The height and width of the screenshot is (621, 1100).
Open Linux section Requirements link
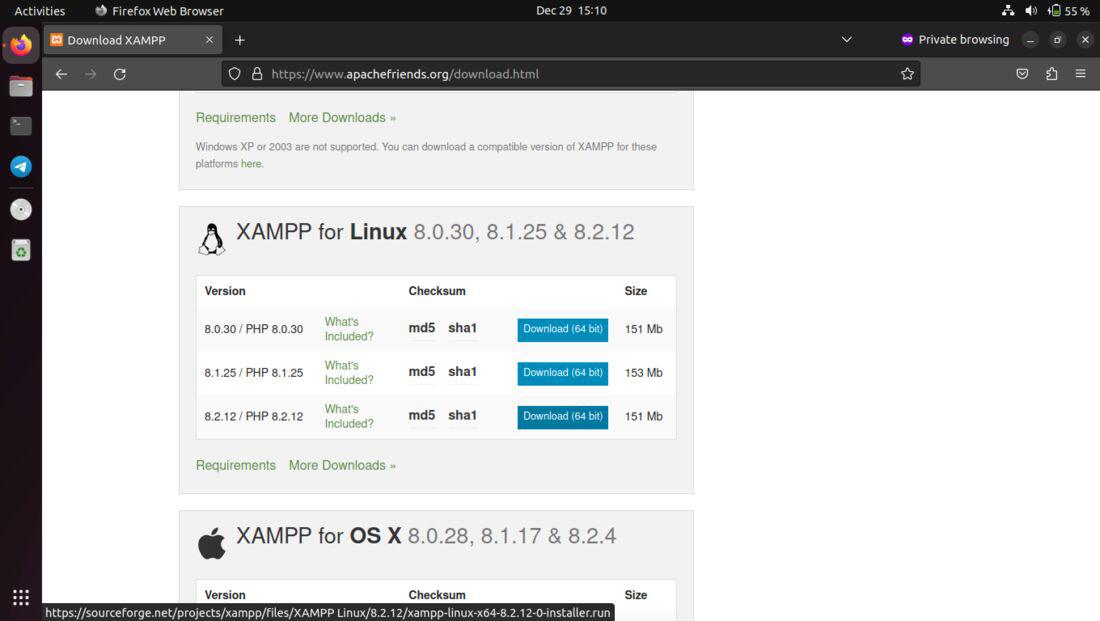pos(236,465)
